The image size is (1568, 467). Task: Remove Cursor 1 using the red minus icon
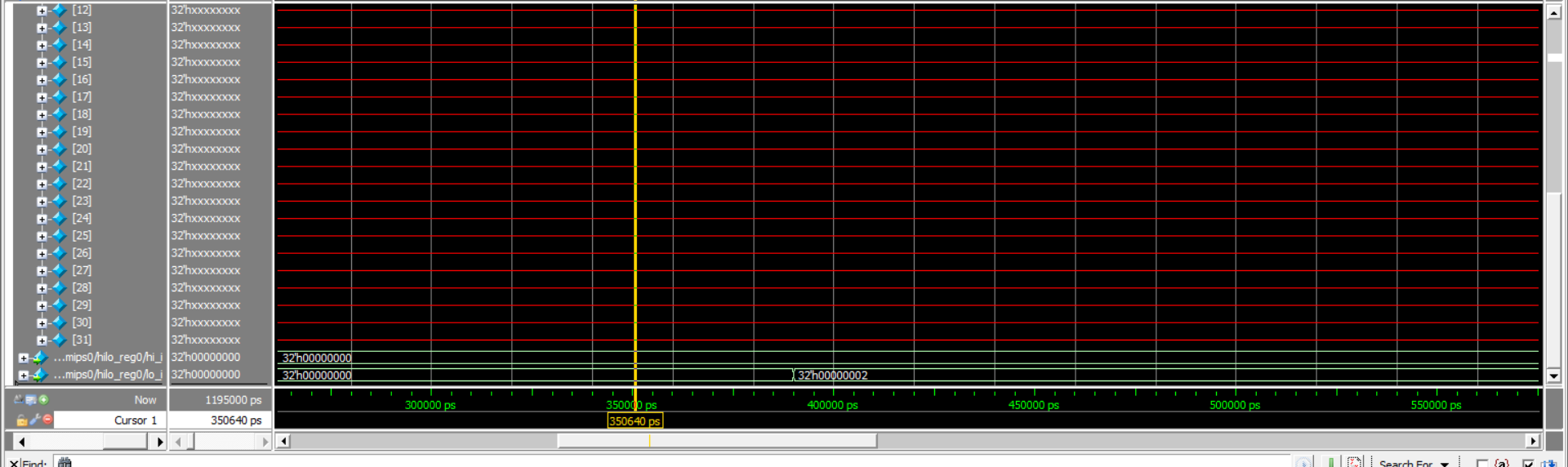coord(48,420)
